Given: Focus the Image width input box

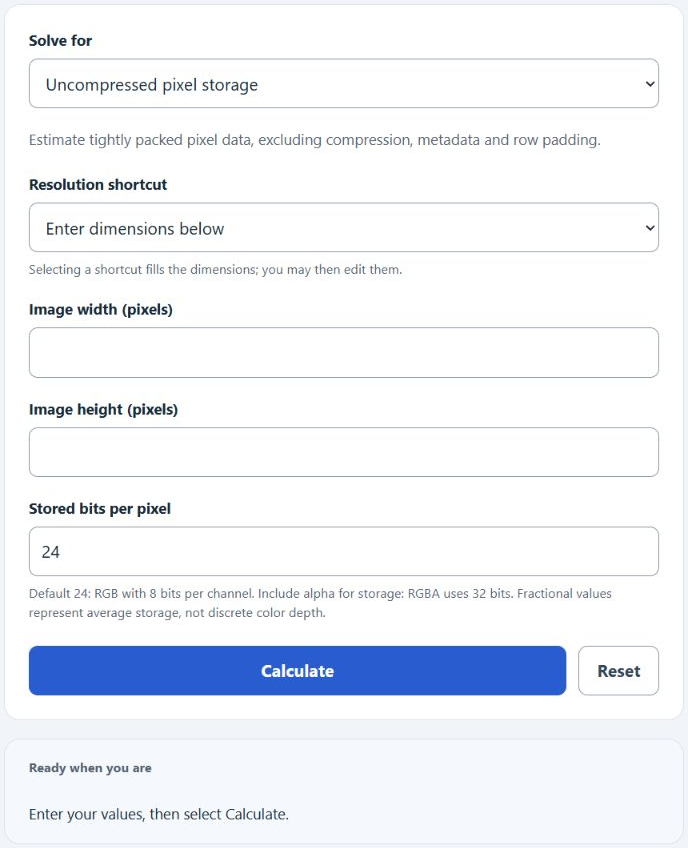Looking at the screenshot, I should pyautogui.click(x=343, y=352).
